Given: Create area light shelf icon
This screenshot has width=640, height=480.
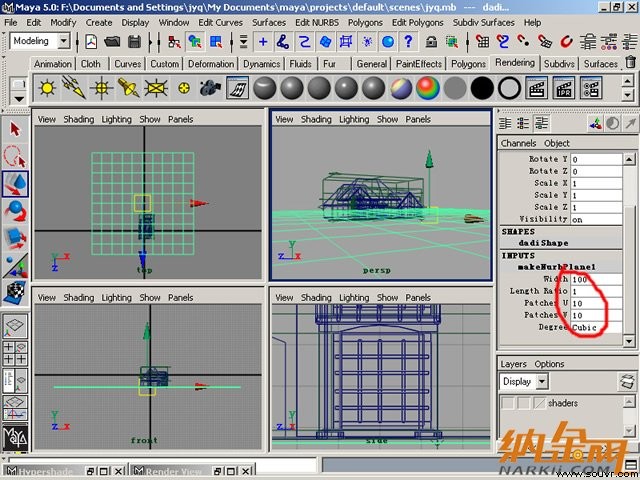Looking at the screenshot, I should pyautogui.click(x=156, y=88).
